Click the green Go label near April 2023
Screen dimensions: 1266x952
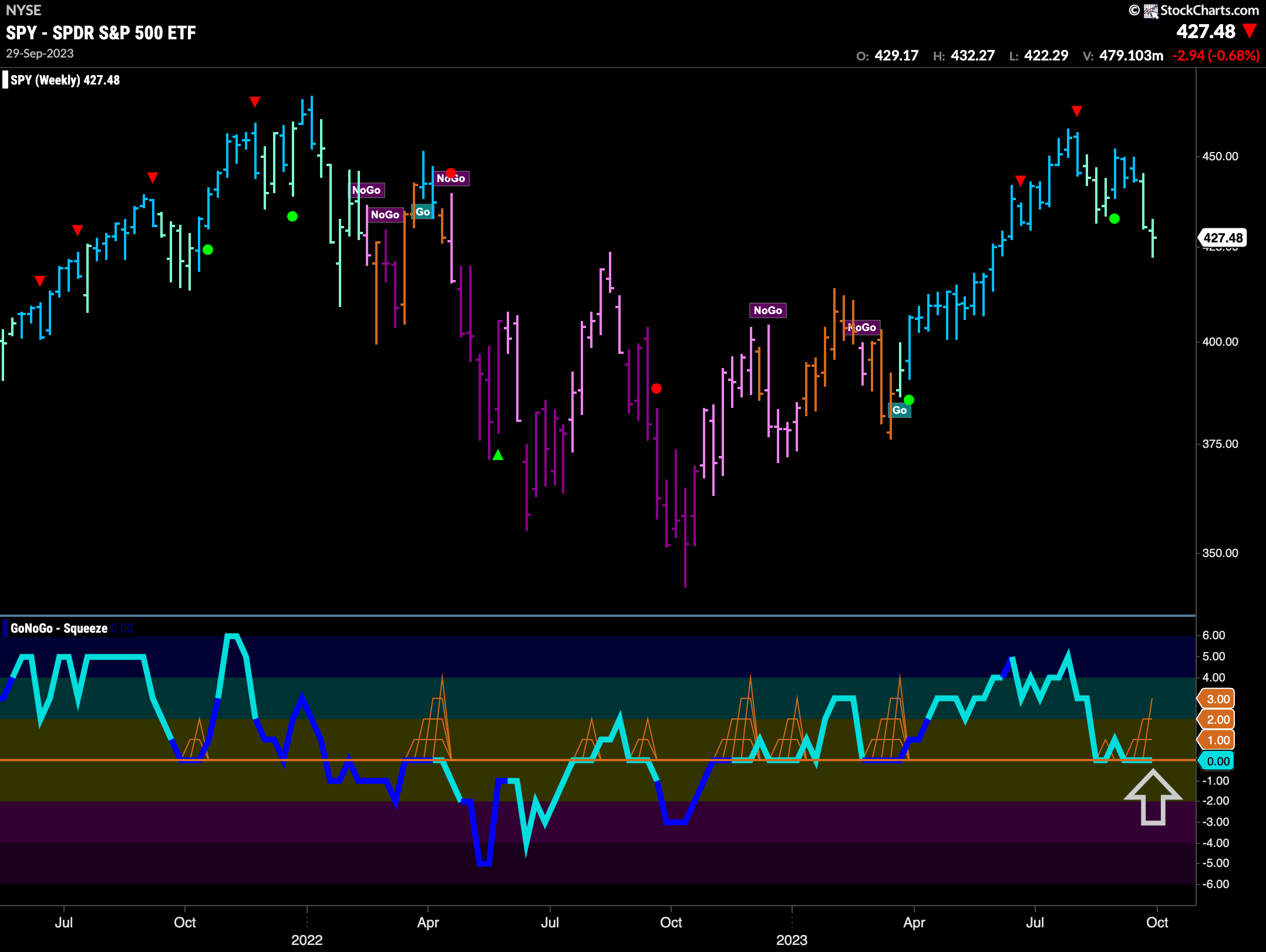click(900, 410)
